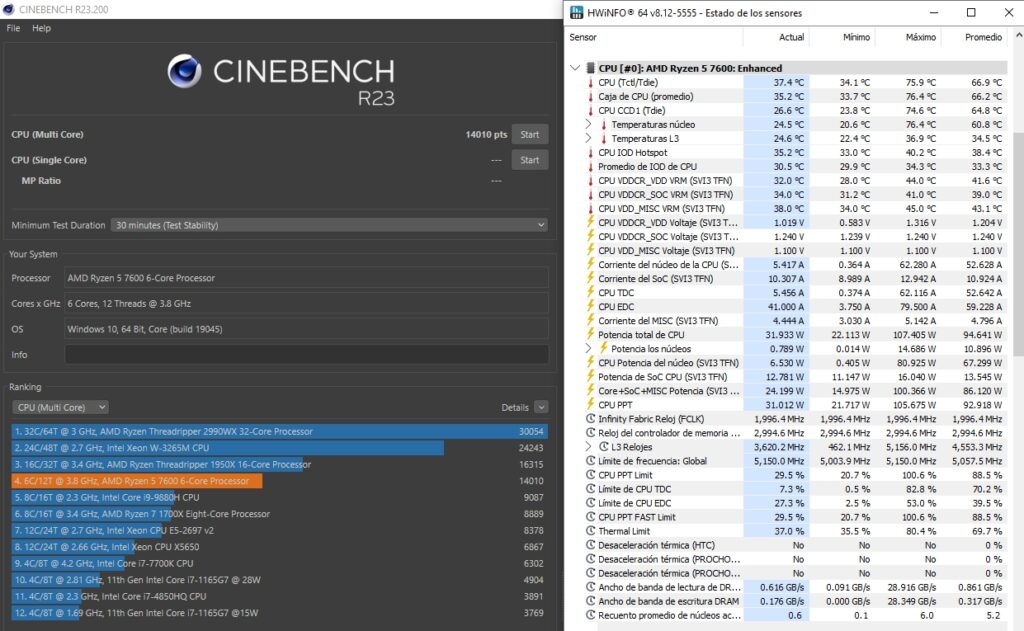Click the Actual column header

[x=792, y=37]
